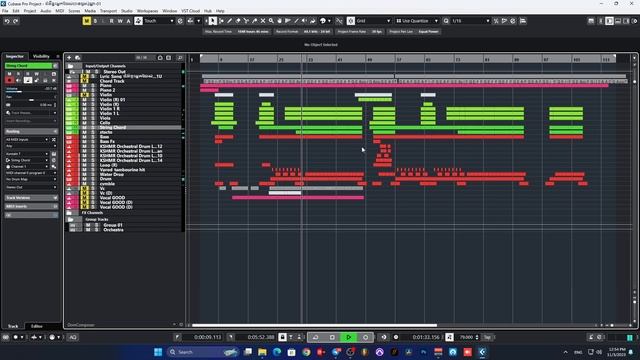Open the File menu
The image size is (640, 360).
pyautogui.click(x=5, y=11)
